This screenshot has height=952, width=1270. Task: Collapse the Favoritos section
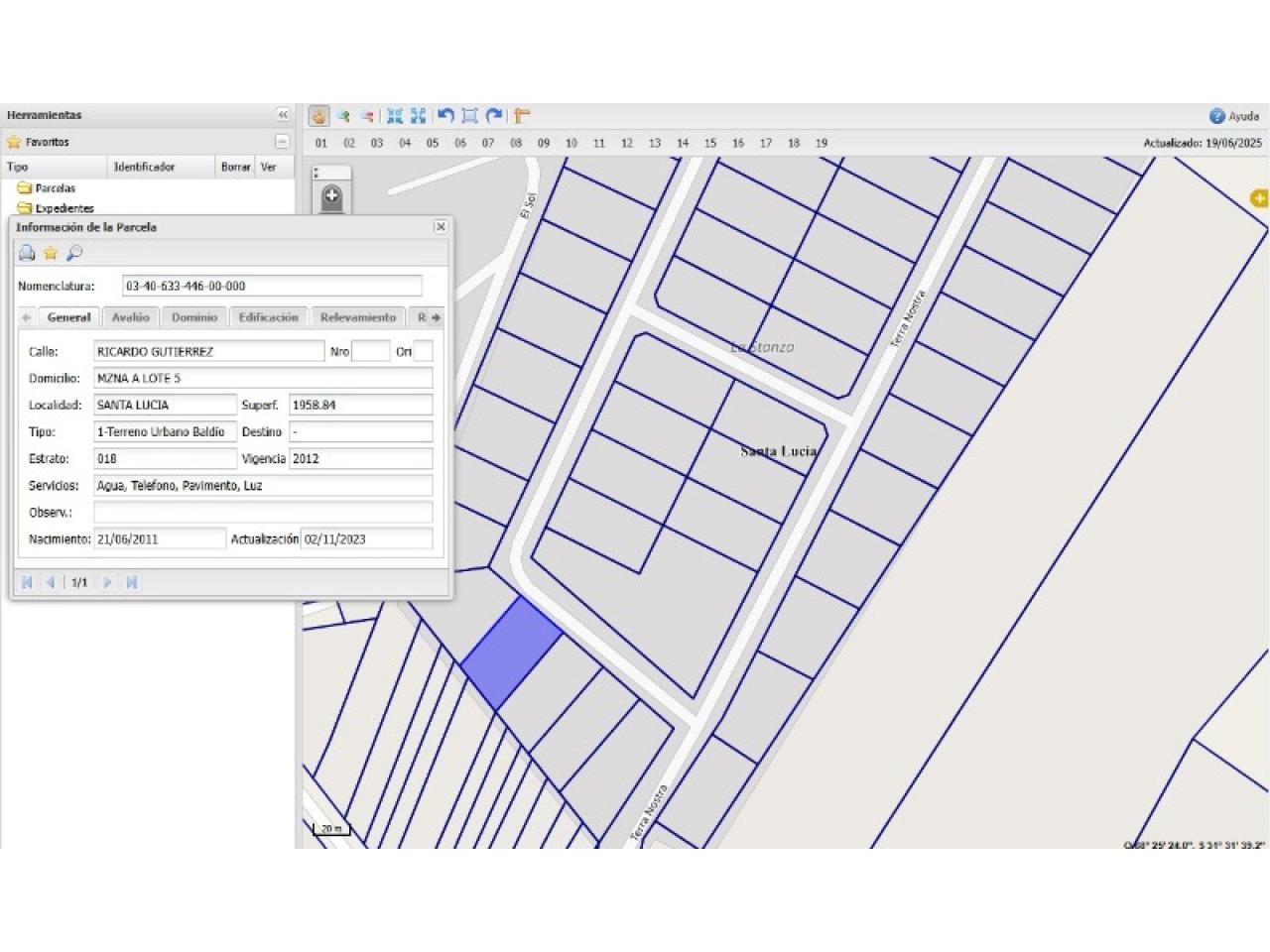click(x=282, y=142)
